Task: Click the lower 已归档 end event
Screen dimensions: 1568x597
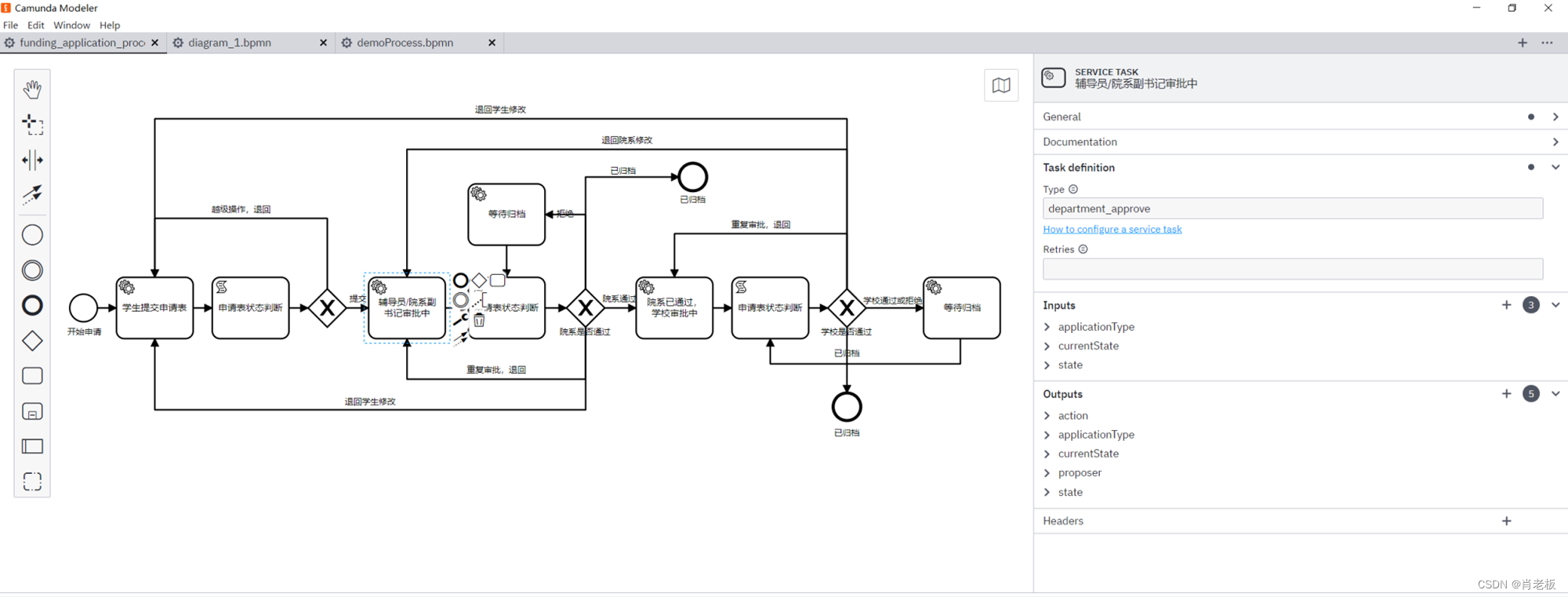Action: click(x=847, y=407)
